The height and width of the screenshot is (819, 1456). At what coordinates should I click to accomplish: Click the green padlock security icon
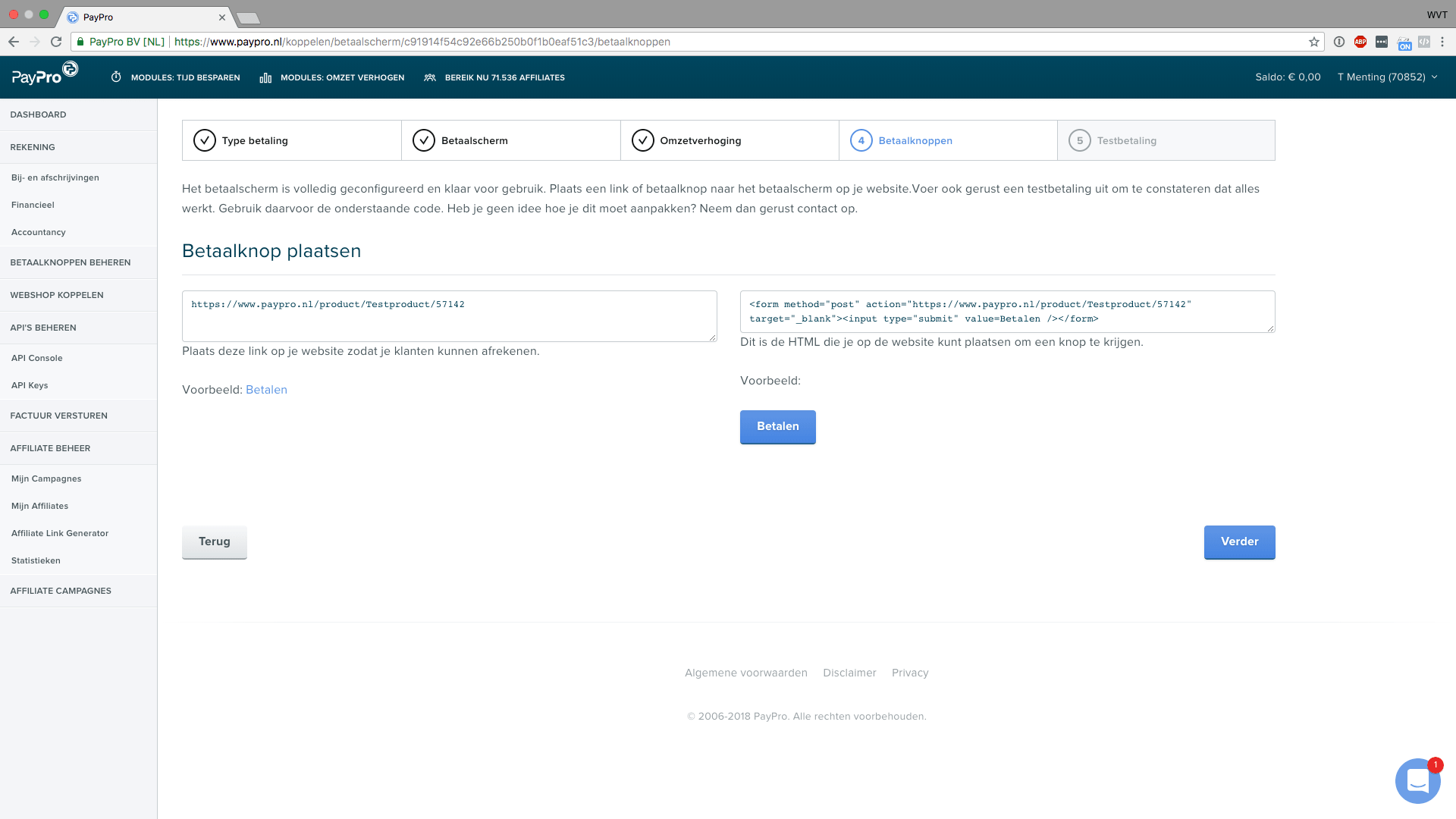tap(80, 42)
